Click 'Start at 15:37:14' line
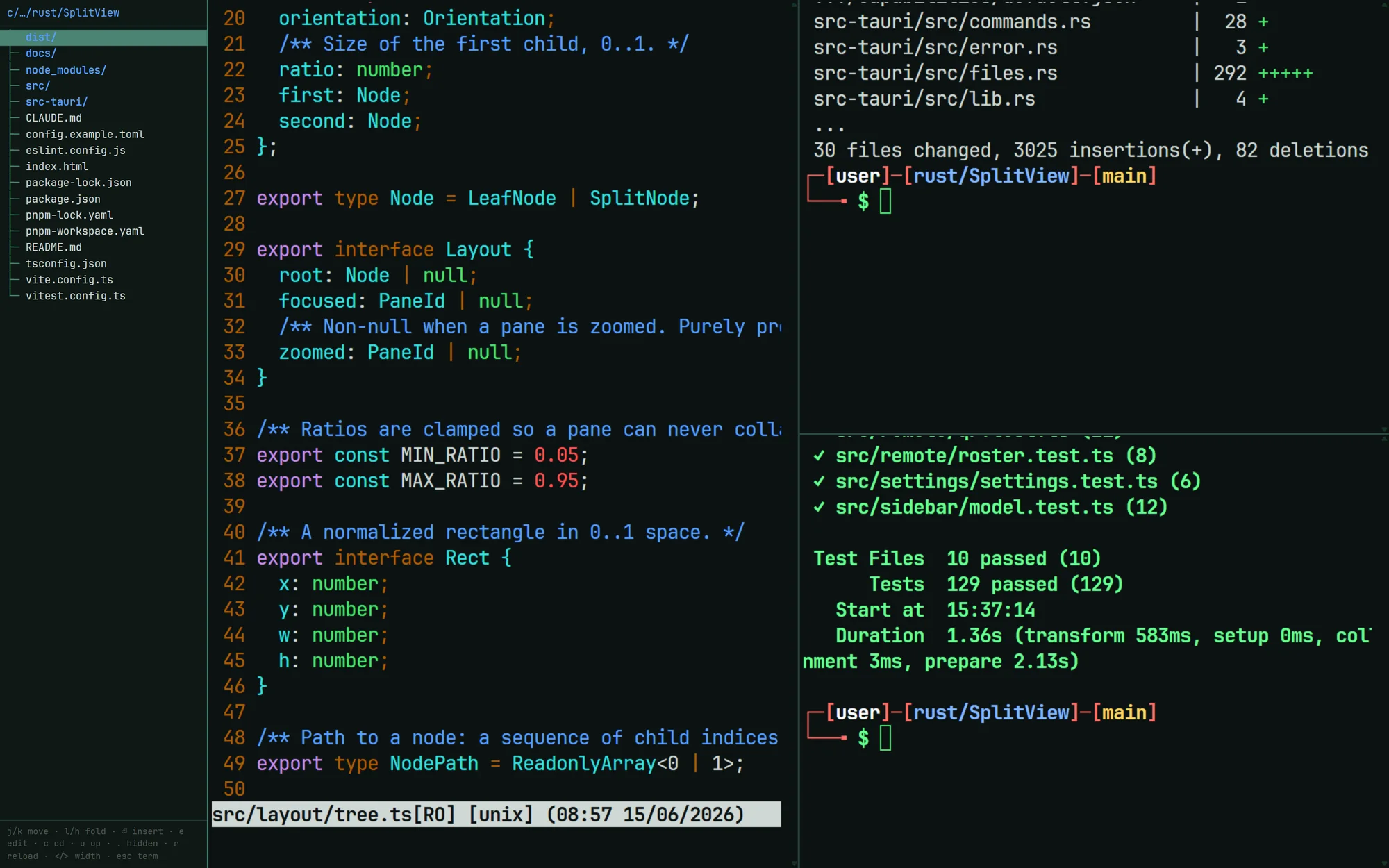The height and width of the screenshot is (868, 1389). 935,610
